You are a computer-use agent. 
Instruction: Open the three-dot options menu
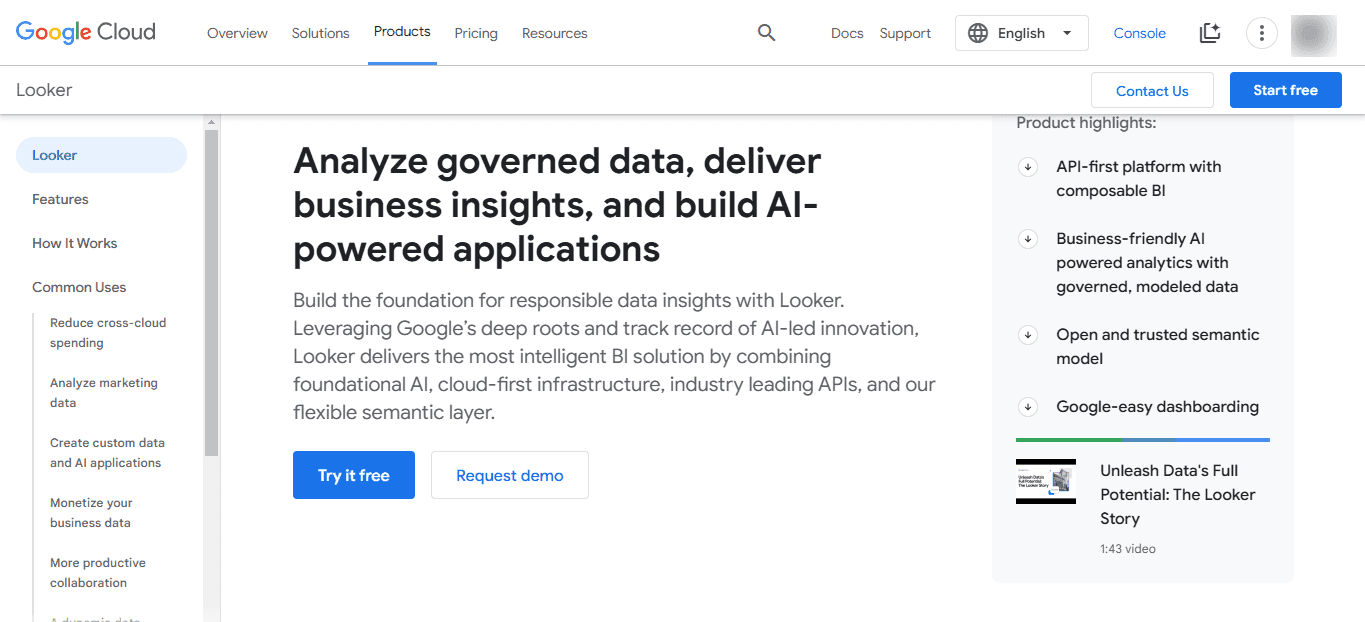[x=1261, y=32]
